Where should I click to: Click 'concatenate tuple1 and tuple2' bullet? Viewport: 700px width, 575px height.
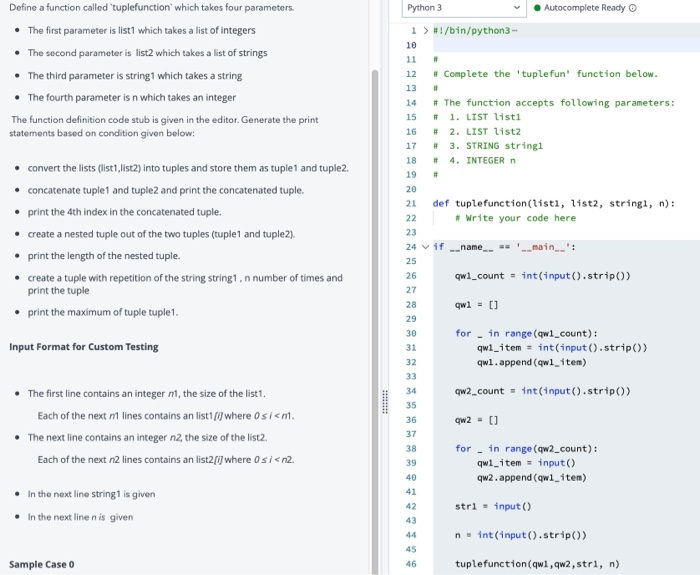[x=166, y=190]
